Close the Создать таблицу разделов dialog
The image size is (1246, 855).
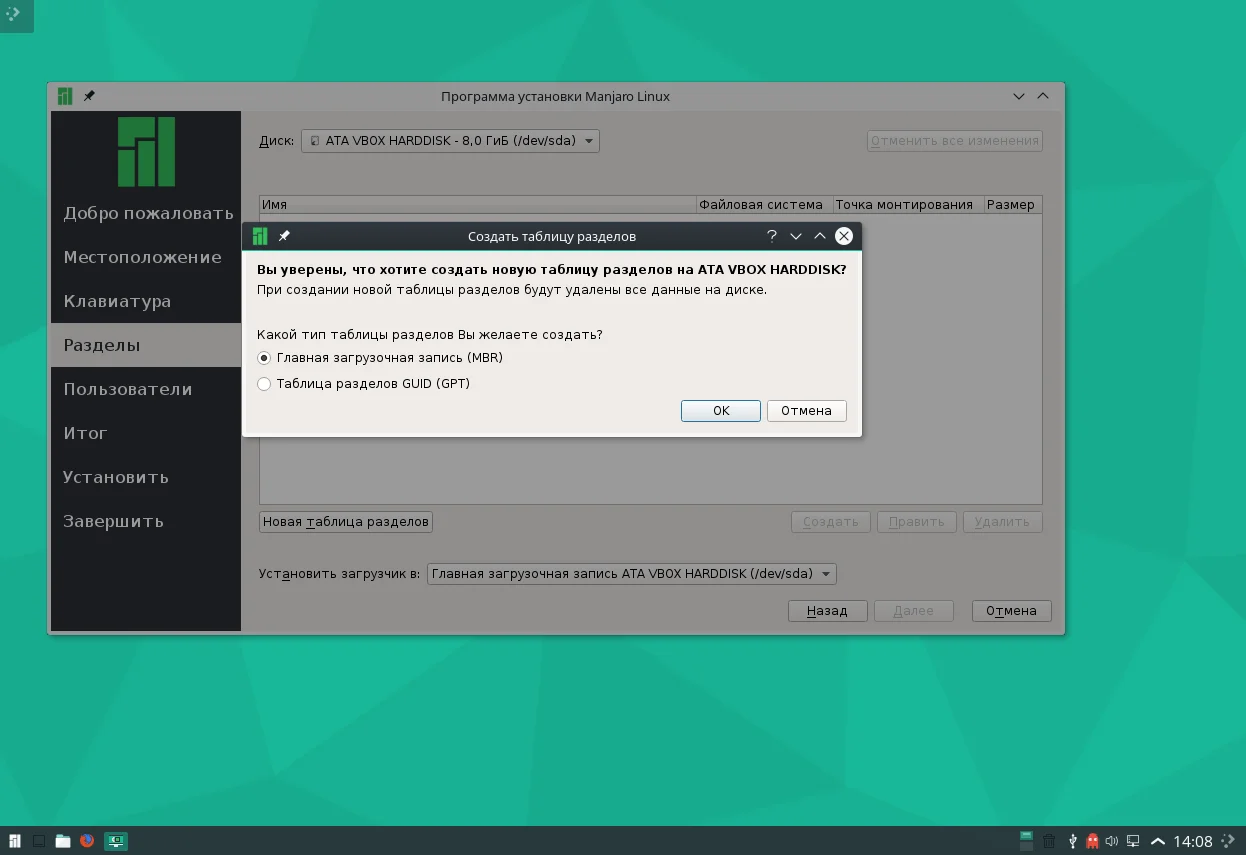click(x=844, y=237)
